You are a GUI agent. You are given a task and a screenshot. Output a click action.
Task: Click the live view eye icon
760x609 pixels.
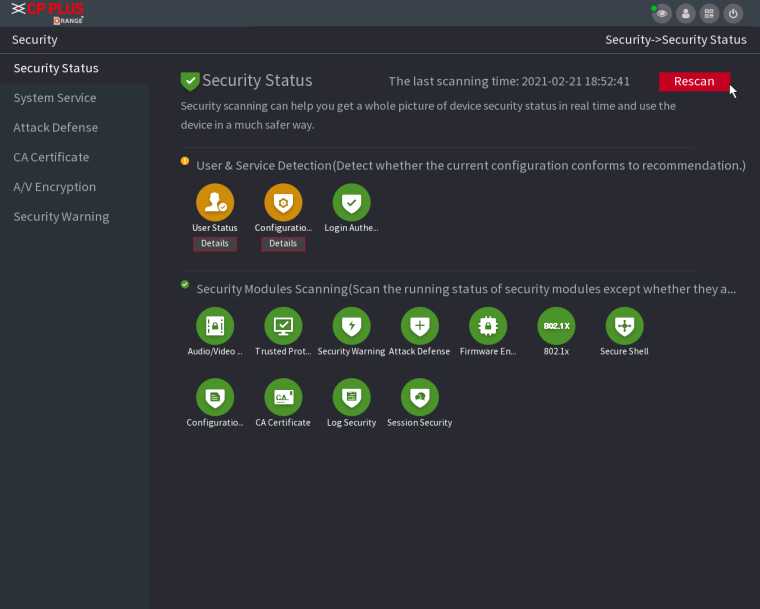[661, 14]
